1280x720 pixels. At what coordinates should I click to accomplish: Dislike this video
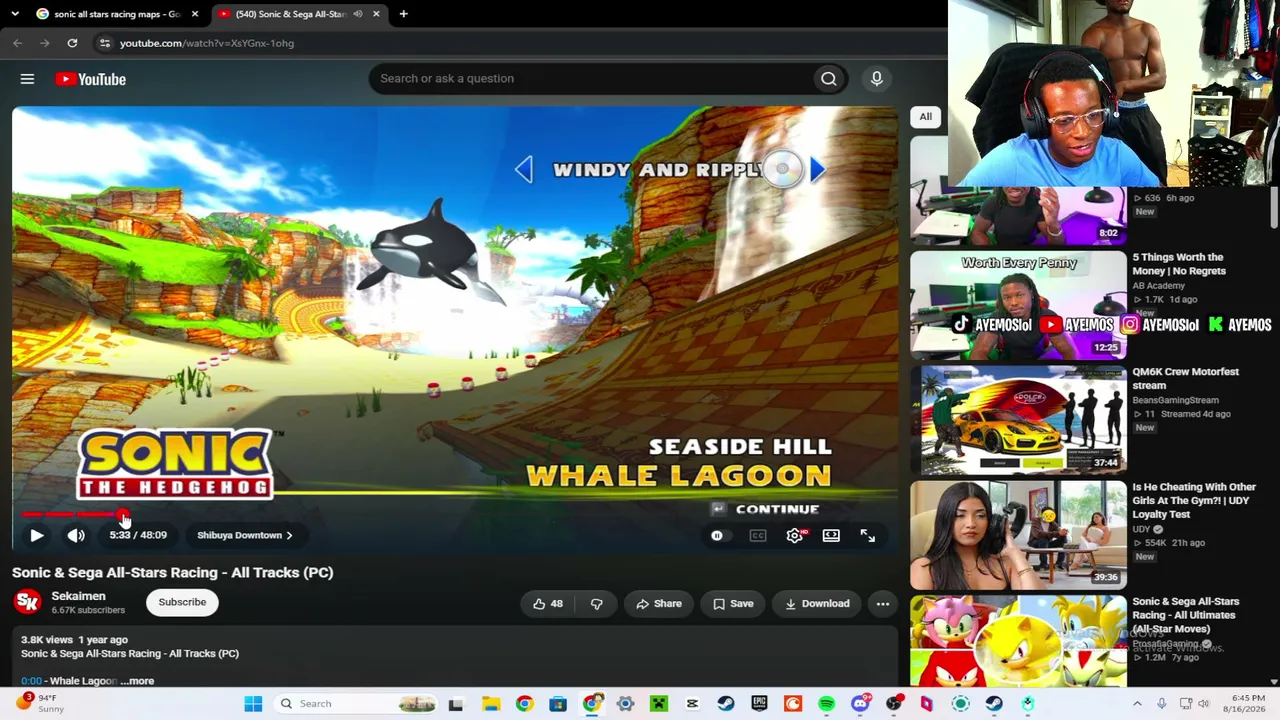[596, 603]
